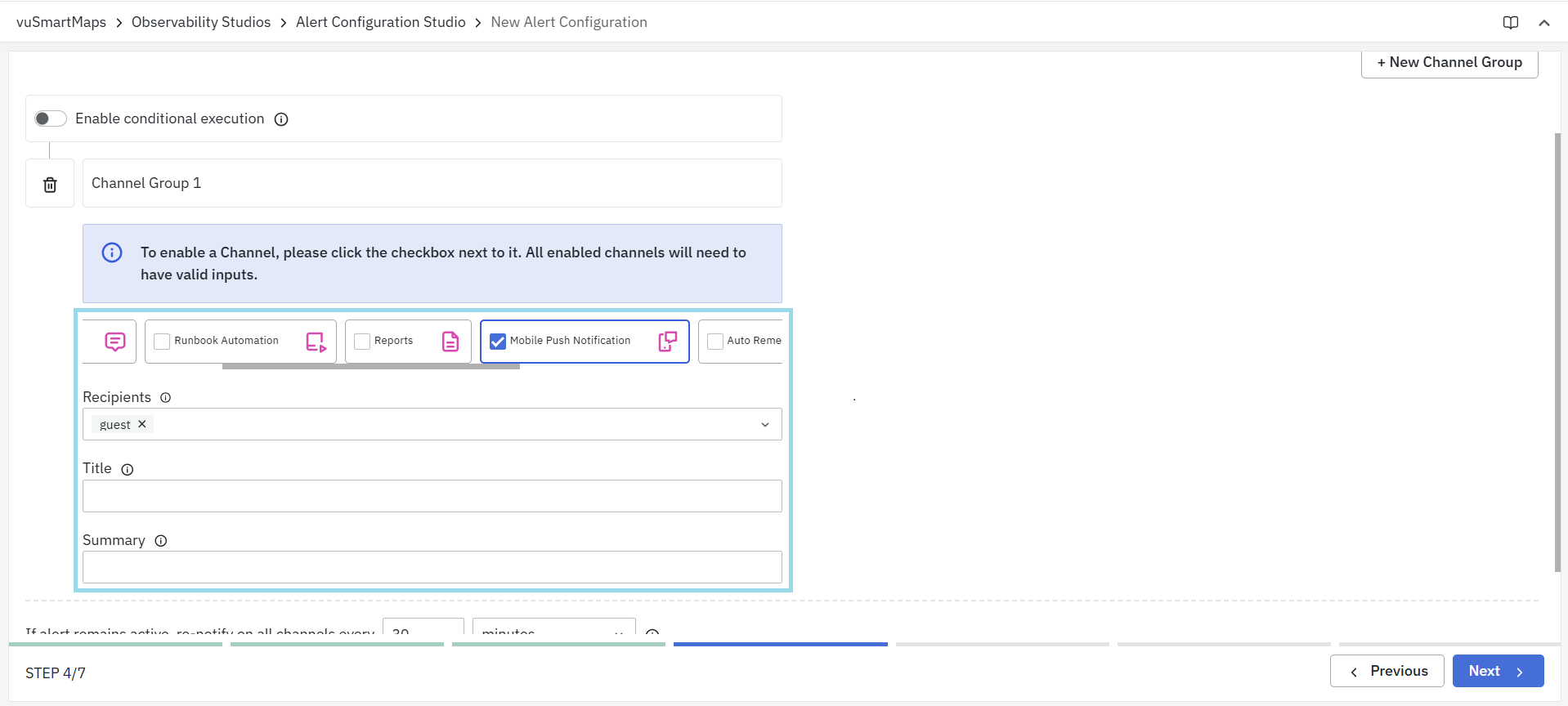Enable the Reports channel checkbox

362,342
